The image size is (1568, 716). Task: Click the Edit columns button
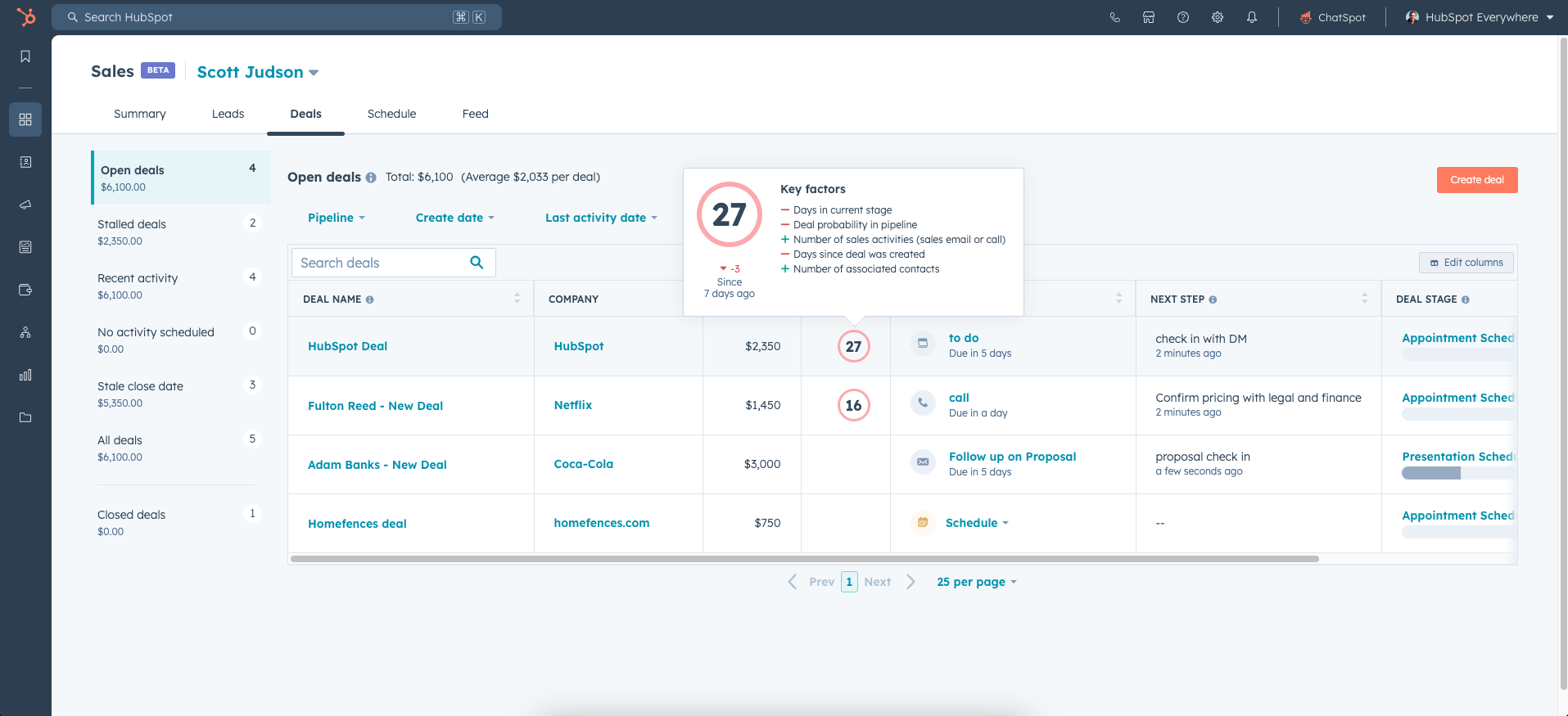coord(1466,263)
